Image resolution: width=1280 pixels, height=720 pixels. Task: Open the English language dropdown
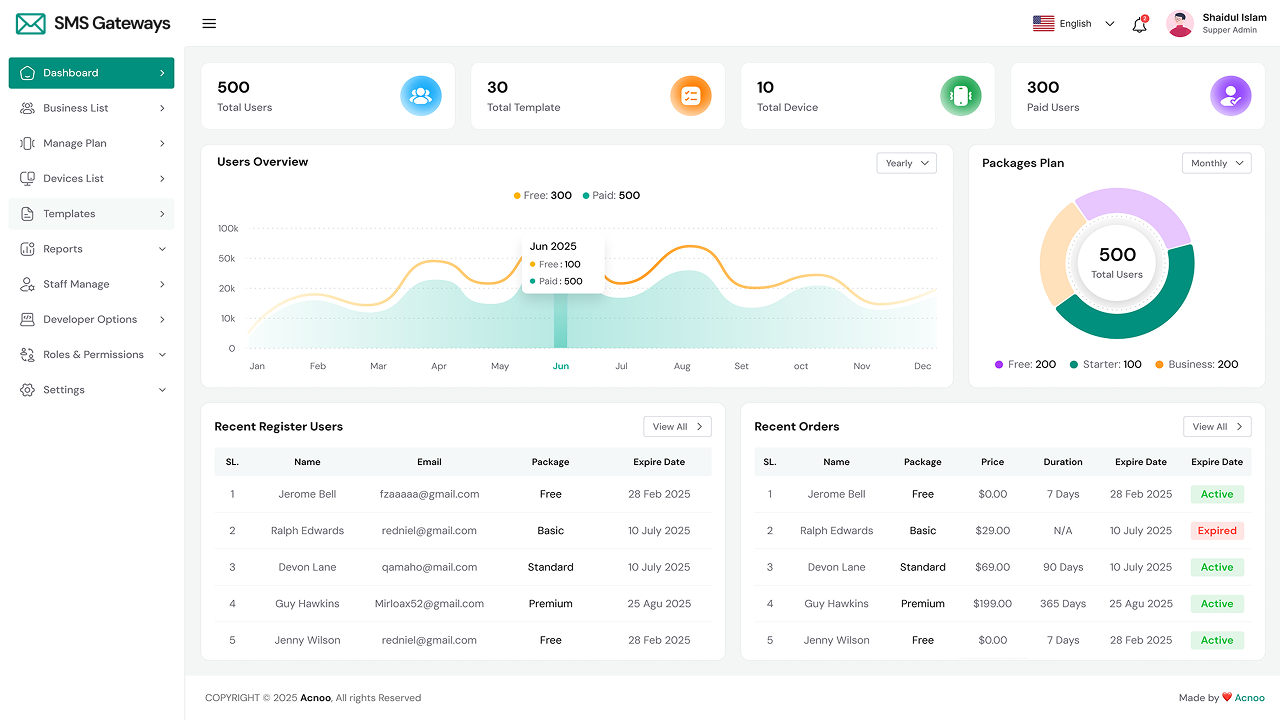tap(1074, 24)
